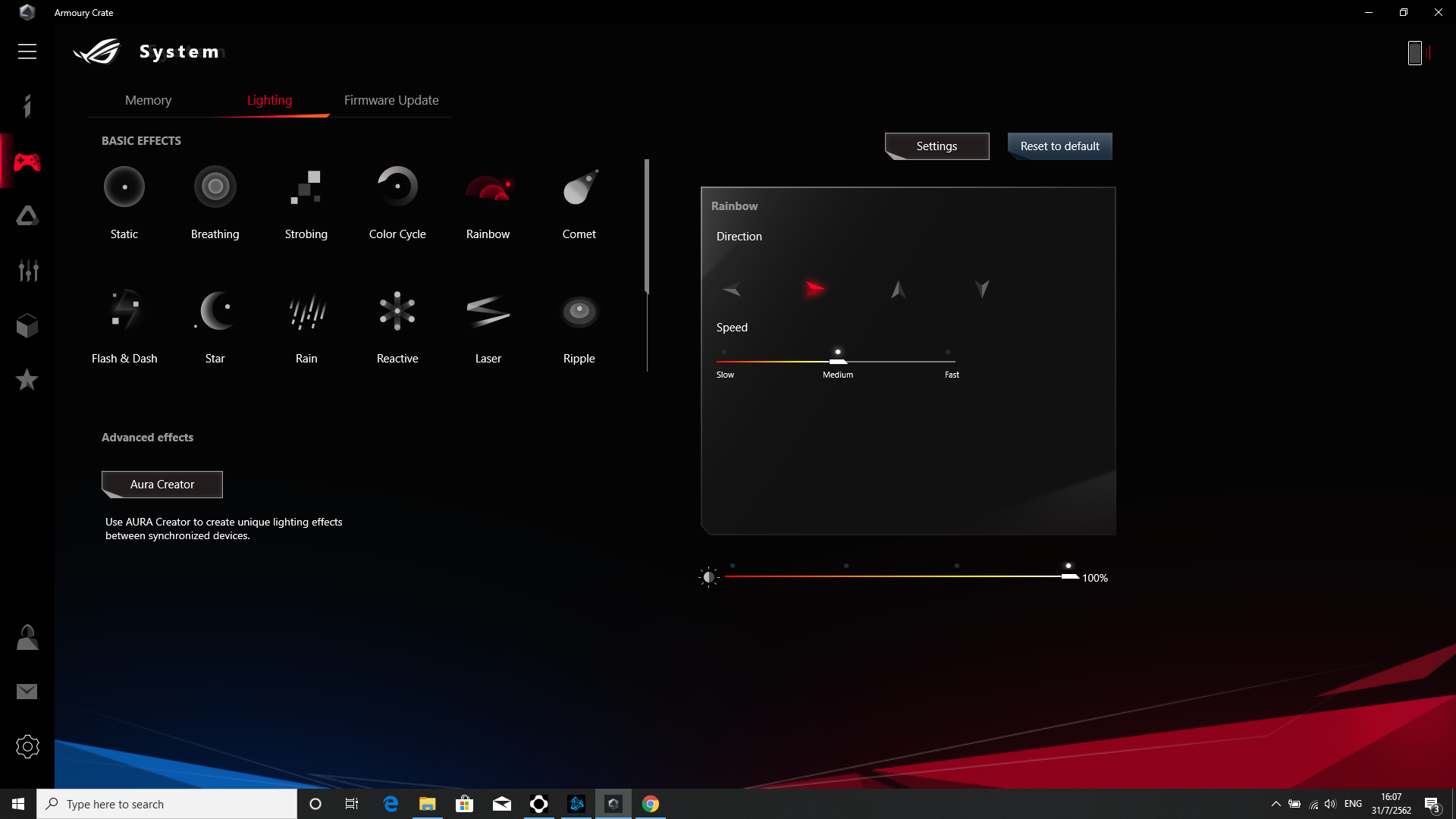Set Rainbow direction to up arrow

[x=899, y=289]
